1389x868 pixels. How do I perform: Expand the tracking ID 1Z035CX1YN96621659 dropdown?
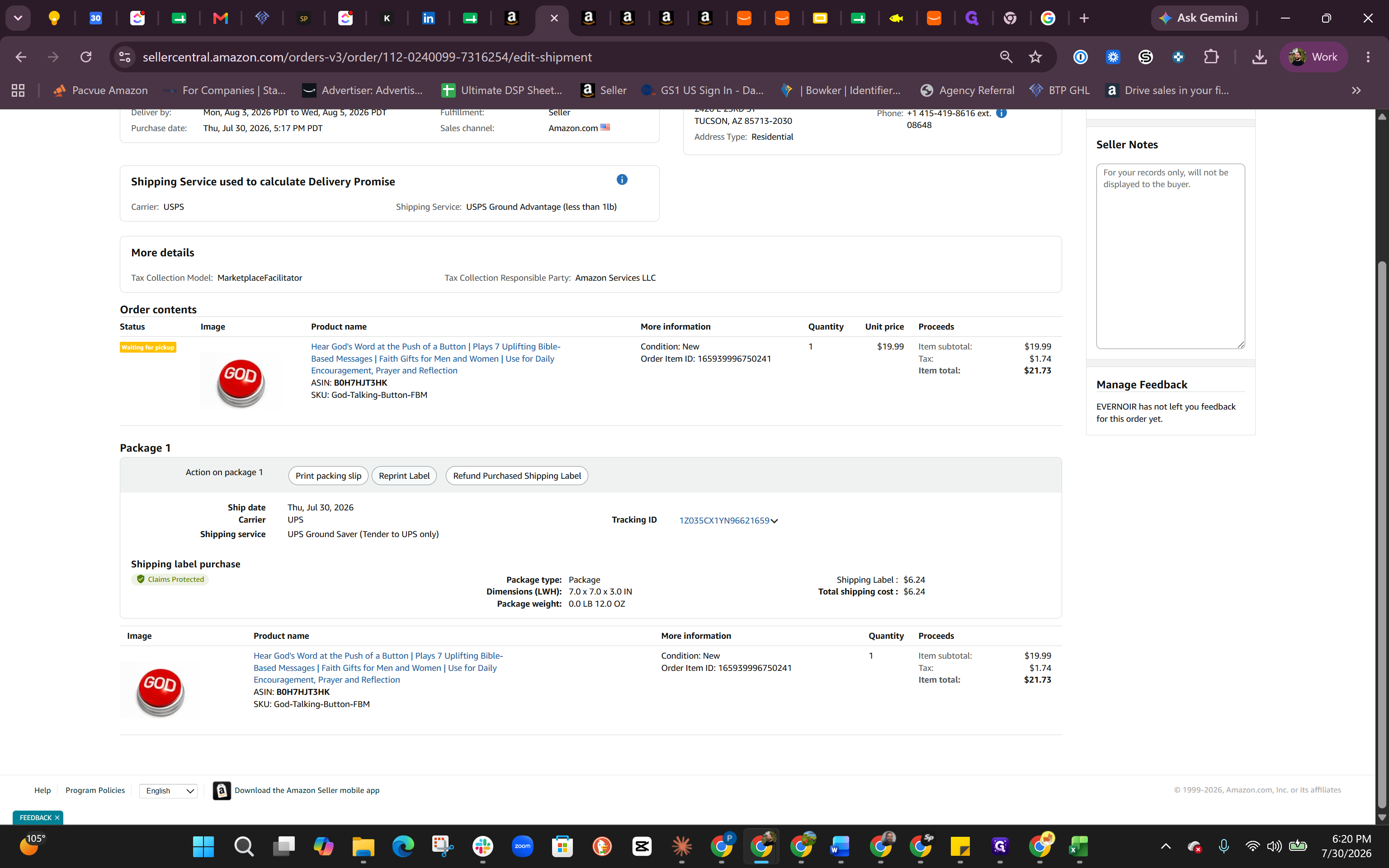coord(774,521)
